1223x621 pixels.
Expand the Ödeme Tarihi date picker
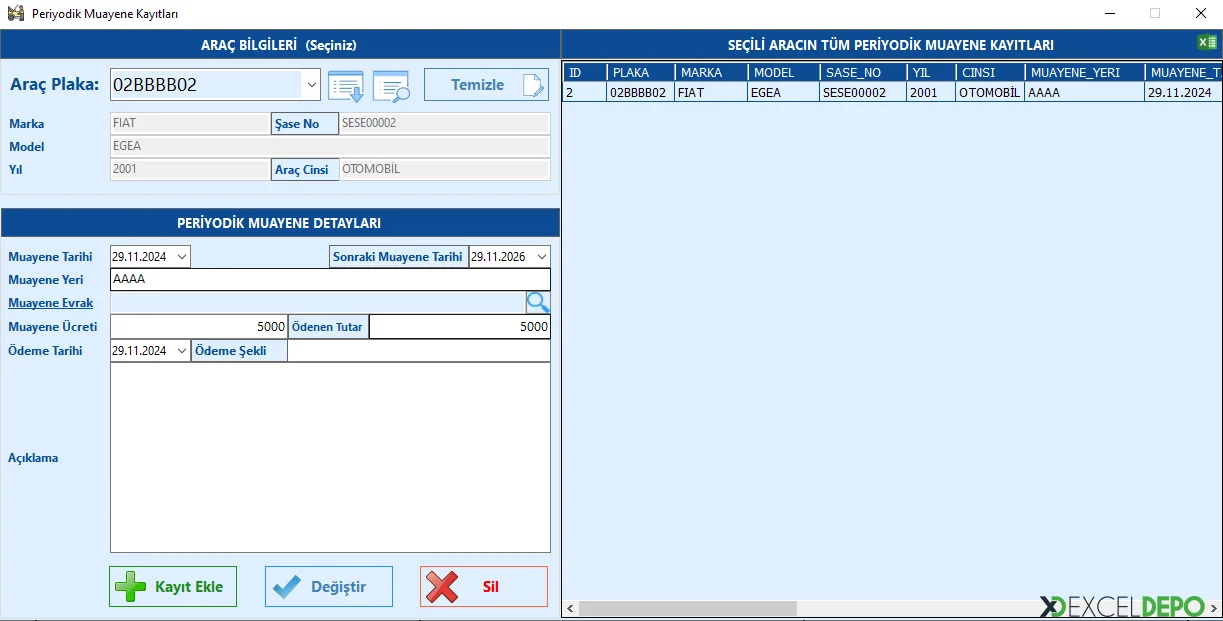click(x=181, y=351)
